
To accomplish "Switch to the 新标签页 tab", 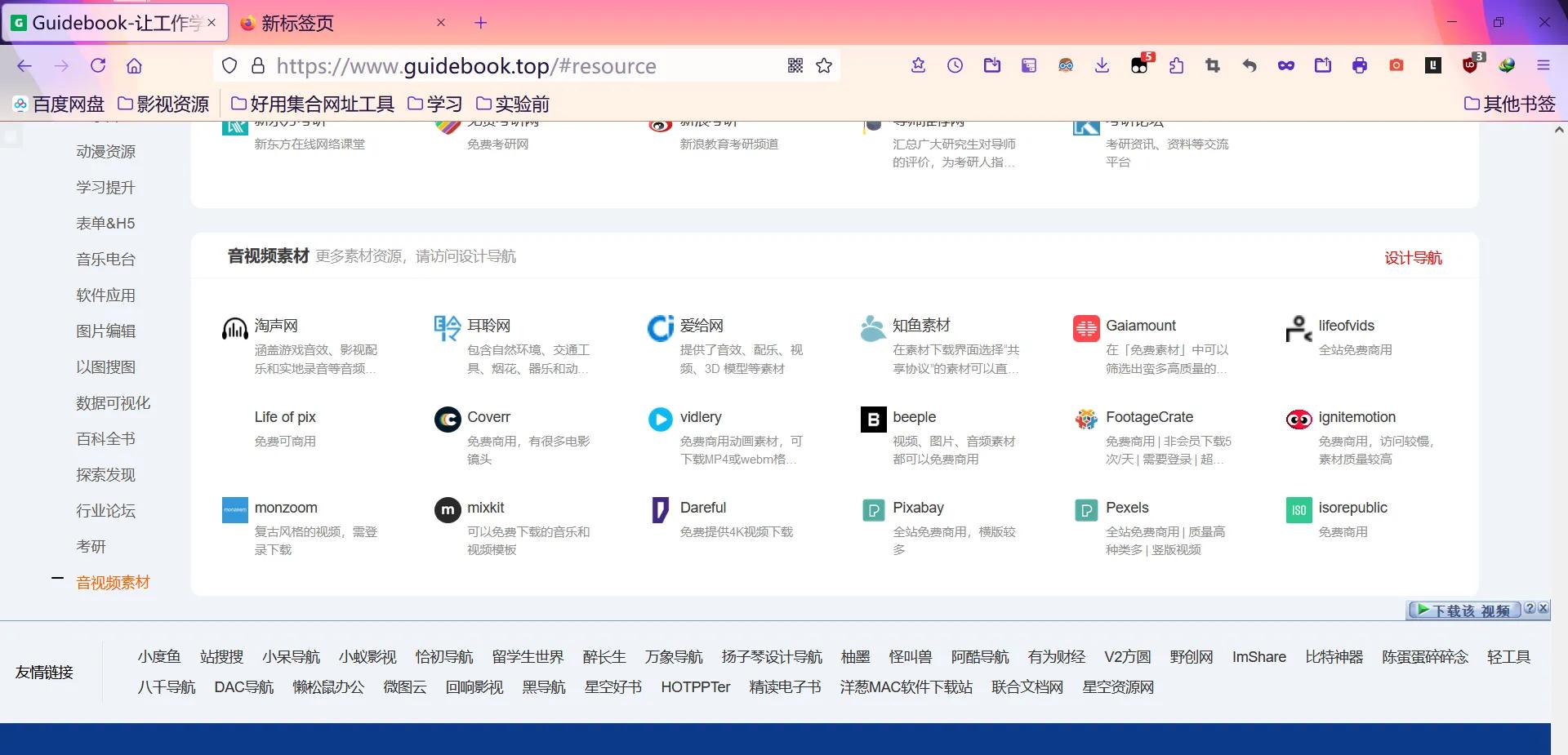I will click(x=296, y=23).
